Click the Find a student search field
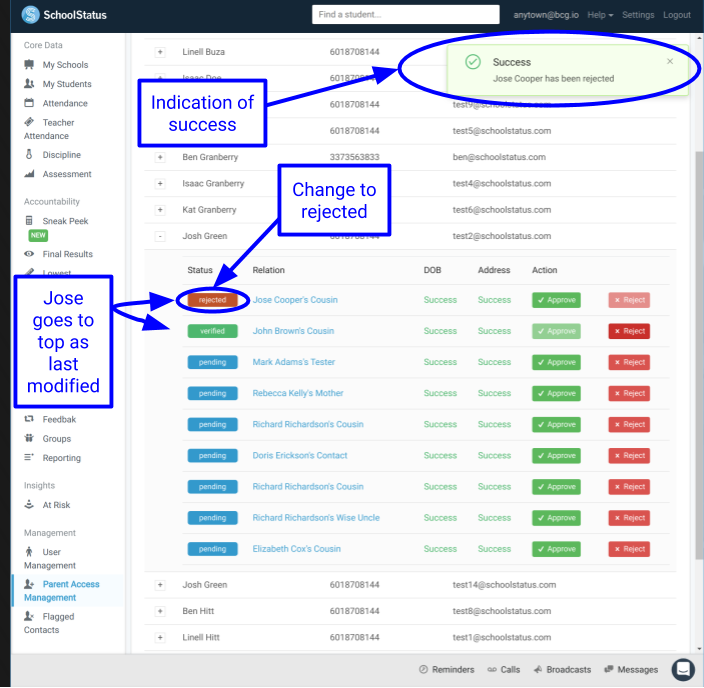Image resolution: width=704 pixels, height=688 pixels. pos(405,15)
